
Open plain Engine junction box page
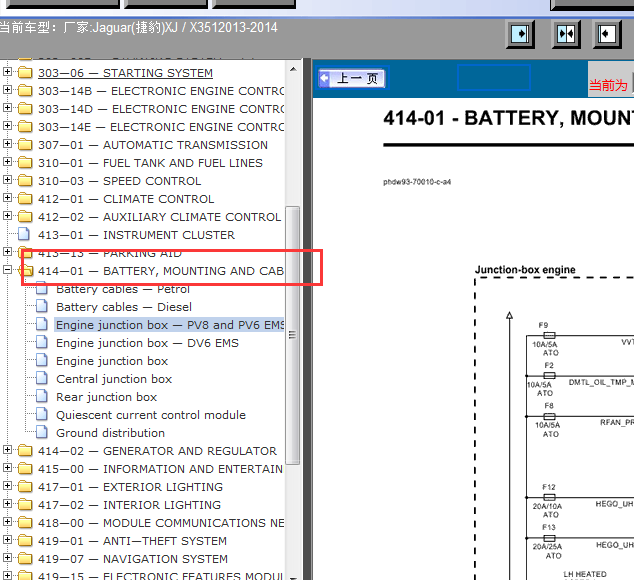[x=112, y=361]
